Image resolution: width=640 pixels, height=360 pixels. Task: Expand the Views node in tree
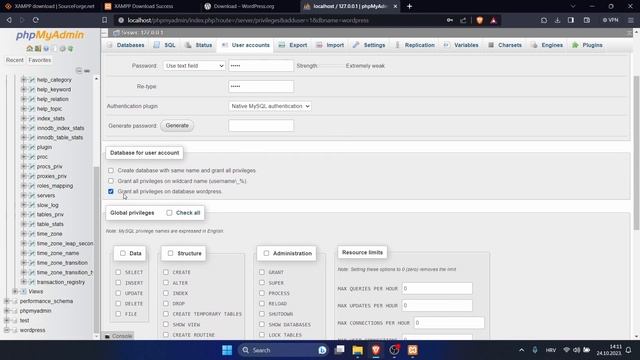pyautogui.click(x=15, y=291)
